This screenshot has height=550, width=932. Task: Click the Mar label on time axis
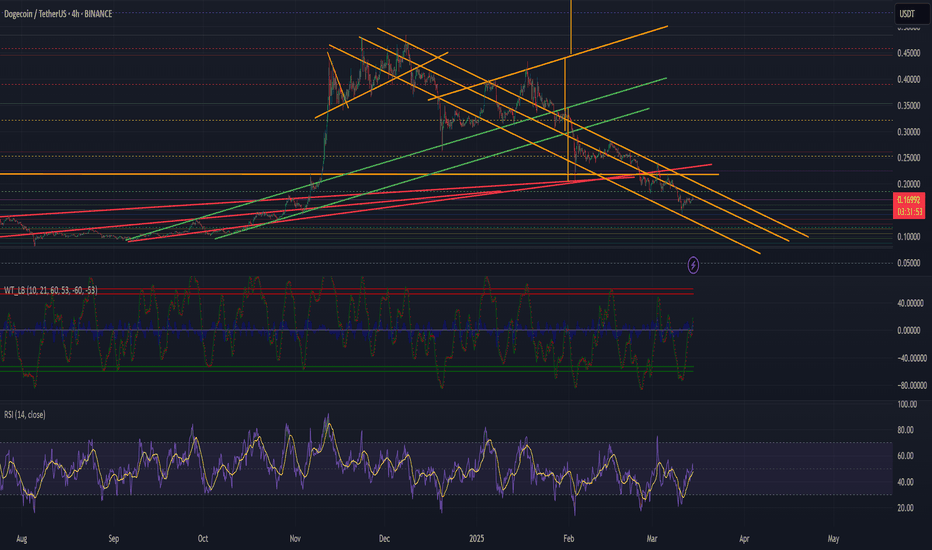click(x=651, y=539)
